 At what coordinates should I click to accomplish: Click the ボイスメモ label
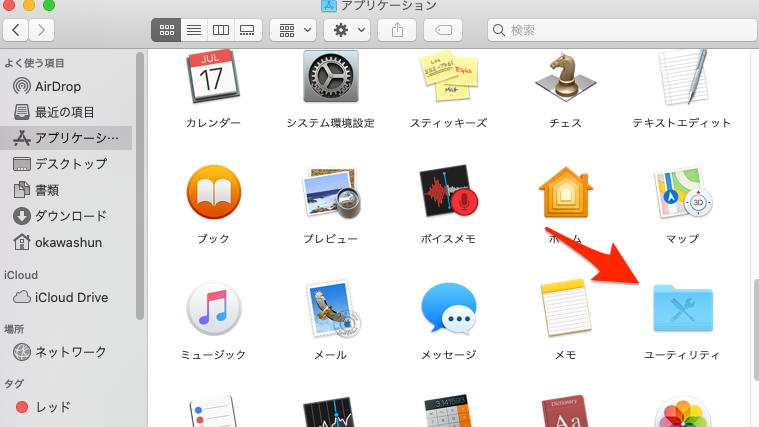[x=449, y=239]
